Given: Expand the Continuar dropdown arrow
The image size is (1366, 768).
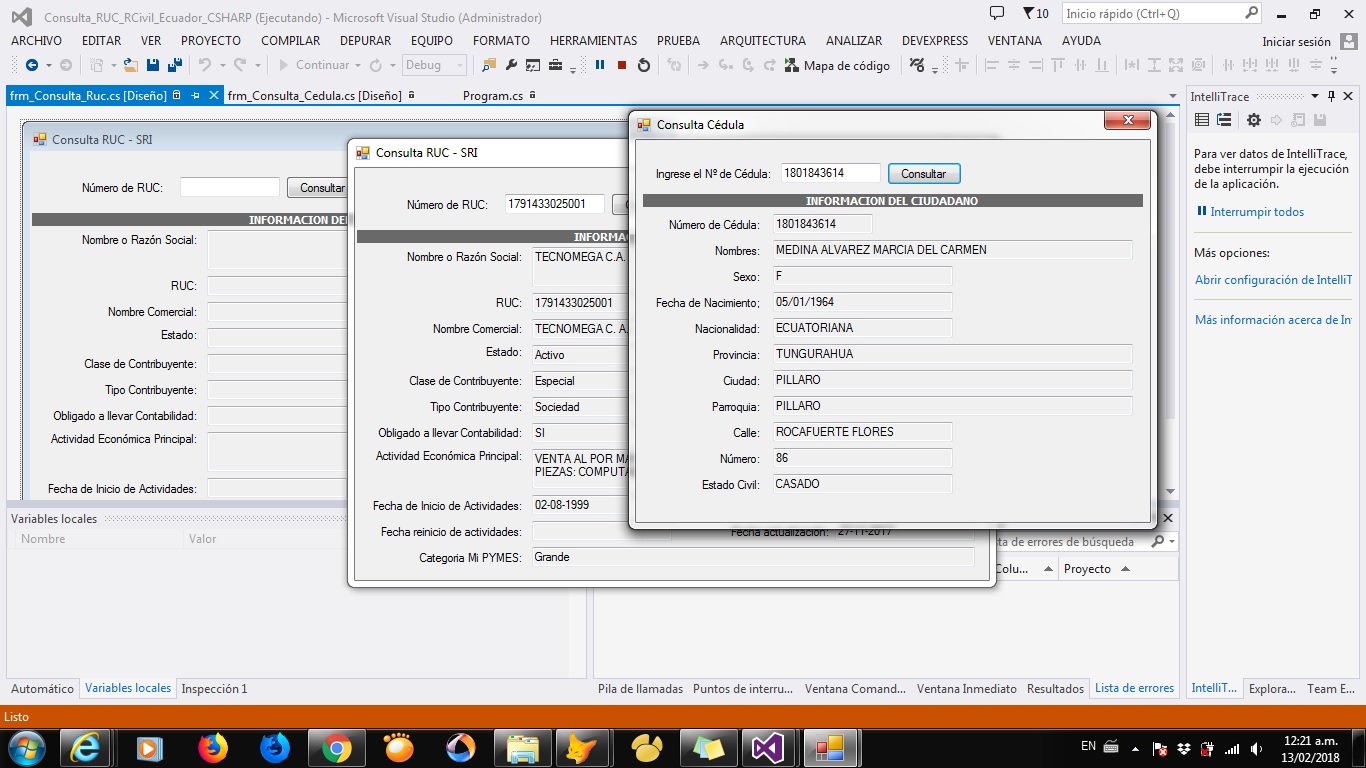Looking at the screenshot, I should (358, 65).
